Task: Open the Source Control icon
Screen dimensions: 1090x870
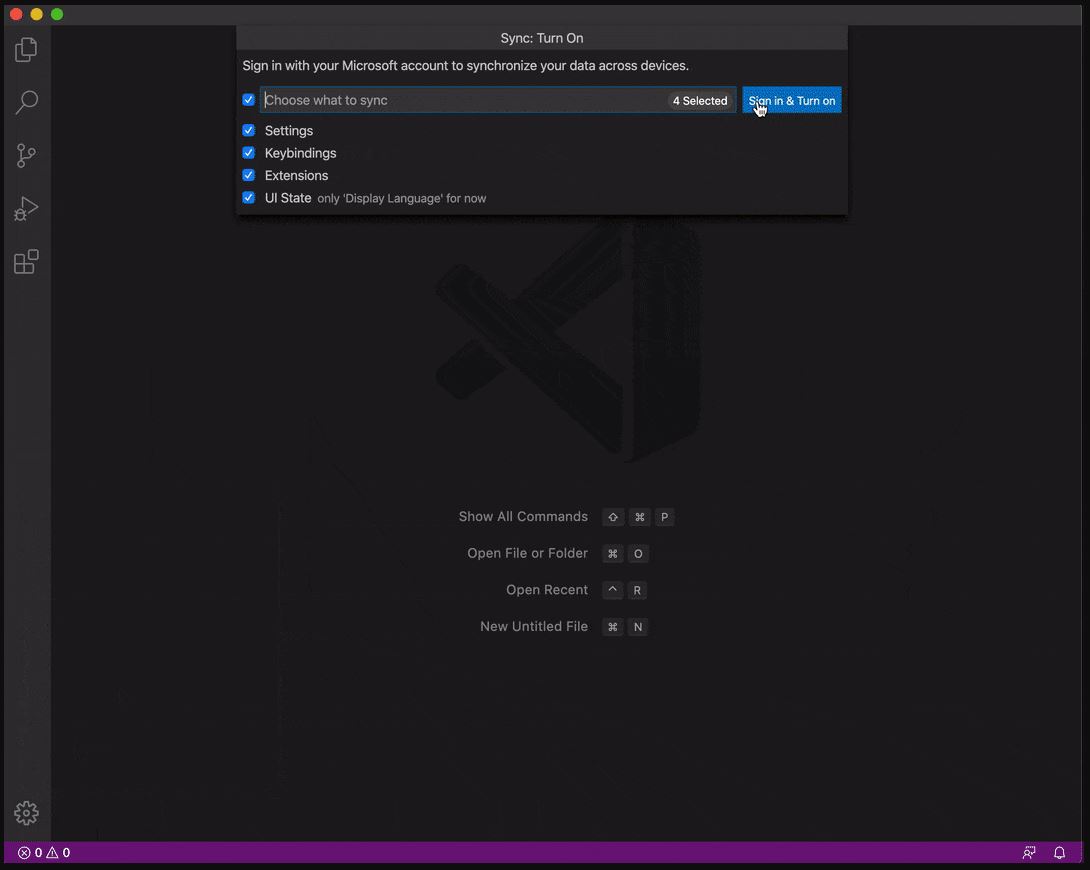Action: (x=26, y=155)
